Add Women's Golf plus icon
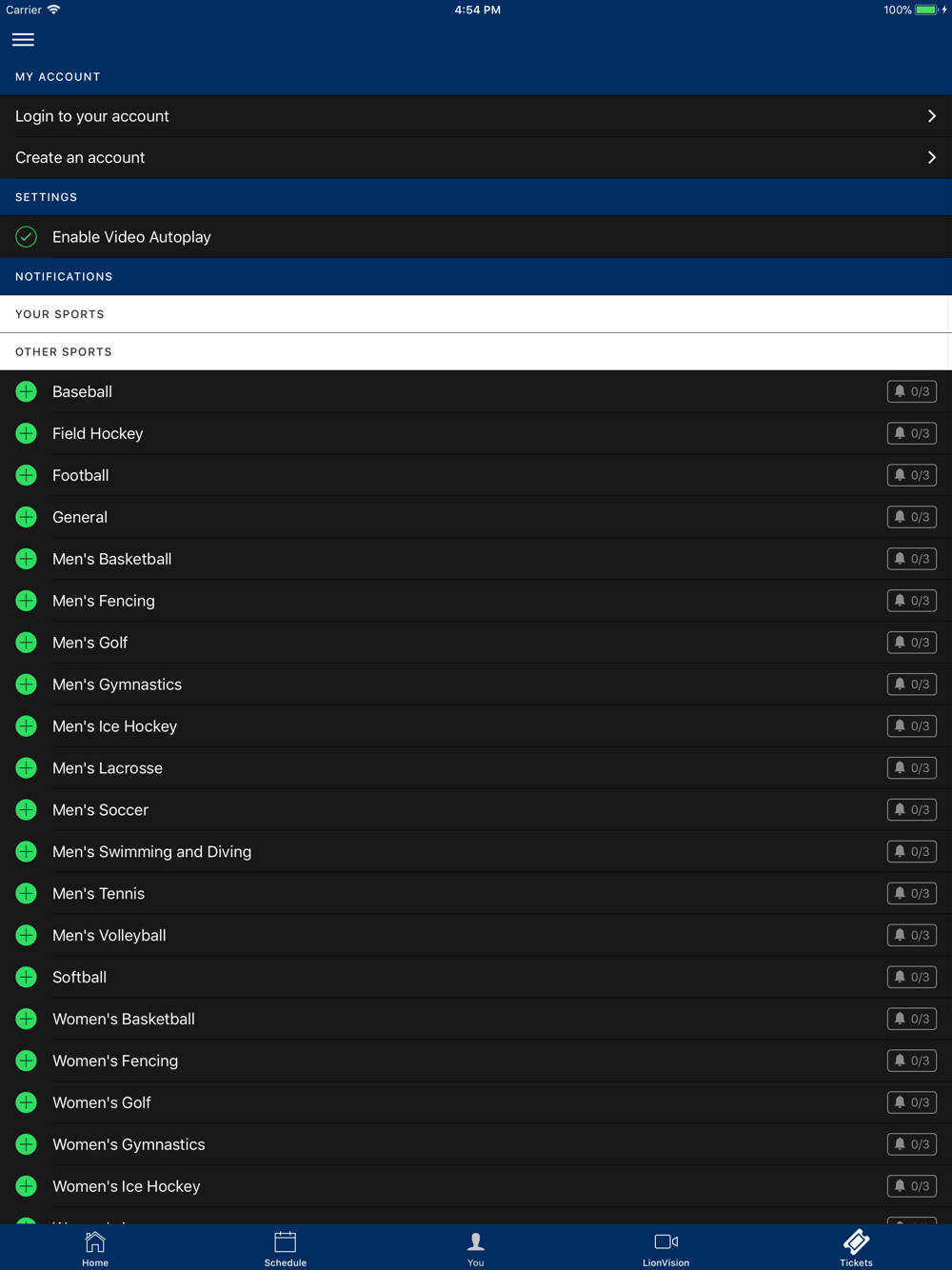This screenshot has height=1270, width=952. tap(27, 1102)
